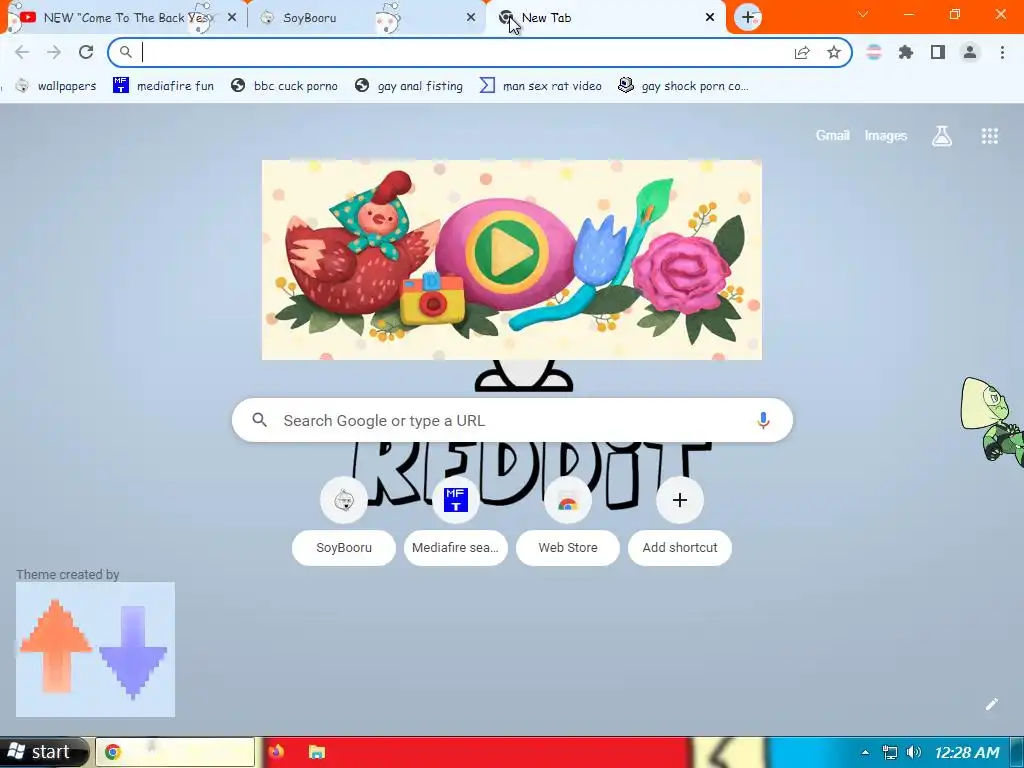Open a new tab with plus button

[x=748, y=17]
